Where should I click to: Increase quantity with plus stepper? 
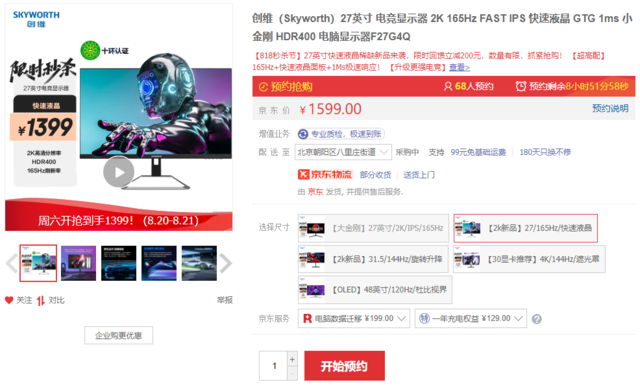[292, 360]
